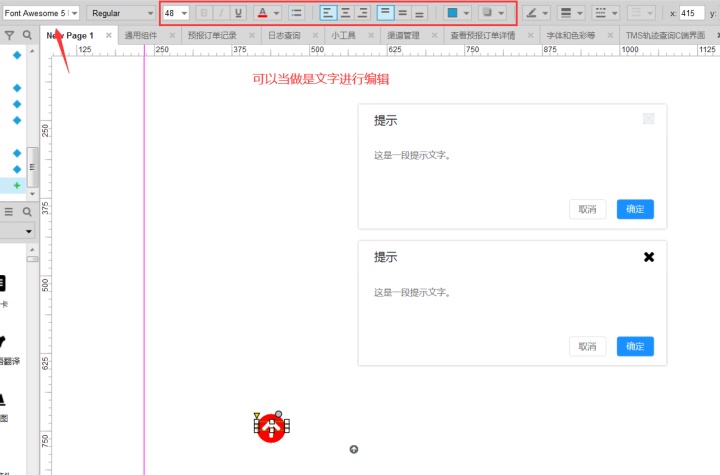
Task: Toggle underline text style
Action: coord(238,13)
